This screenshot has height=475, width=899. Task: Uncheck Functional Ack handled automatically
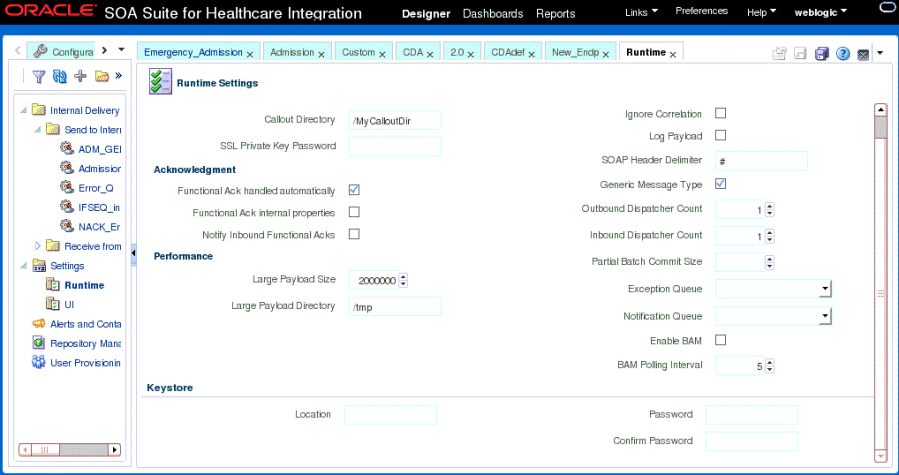[354, 190]
